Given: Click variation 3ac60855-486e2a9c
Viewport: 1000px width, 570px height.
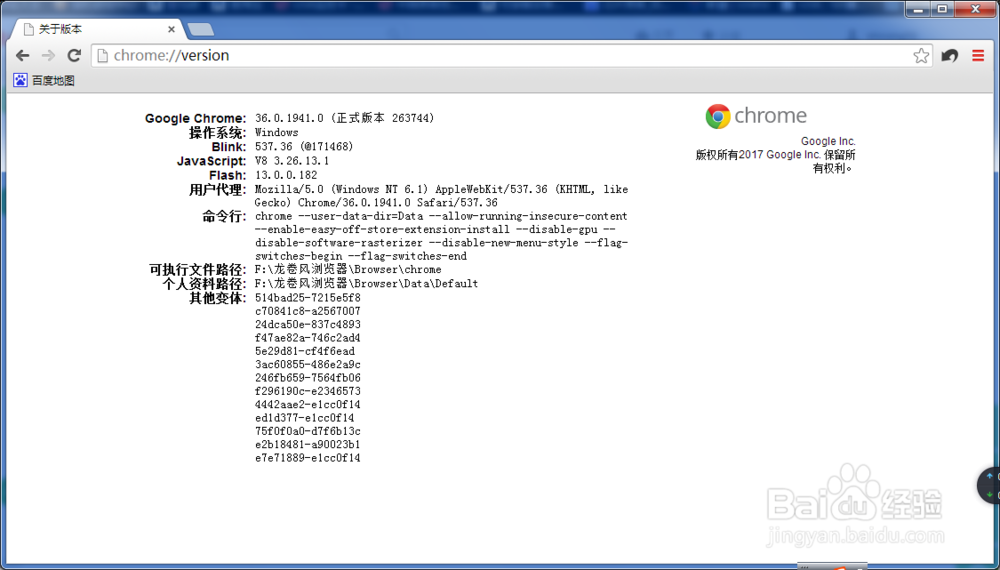Looking at the screenshot, I should (x=307, y=365).
